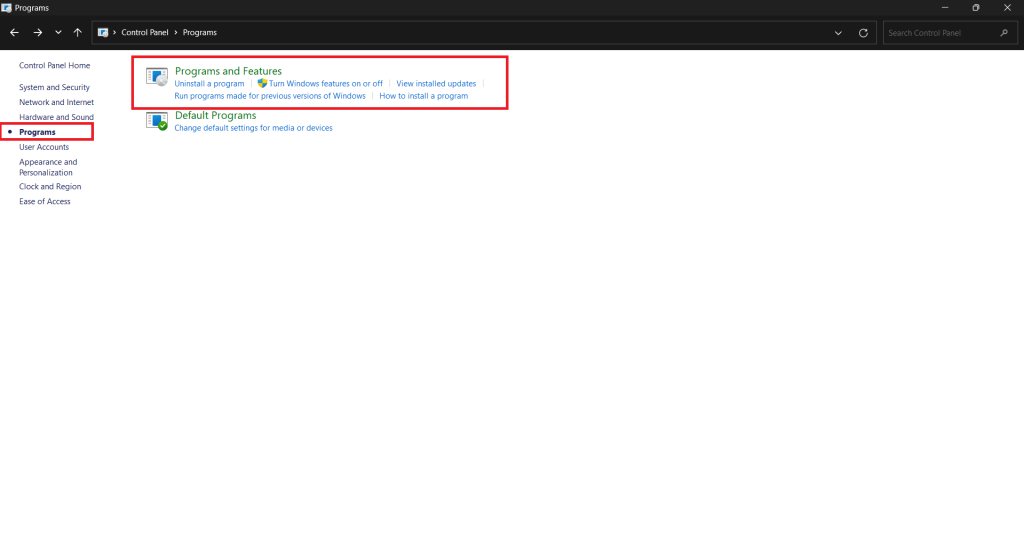This screenshot has height=539, width=1024.
Task: Expand the address bar history dropdown
Action: (839, 33)
